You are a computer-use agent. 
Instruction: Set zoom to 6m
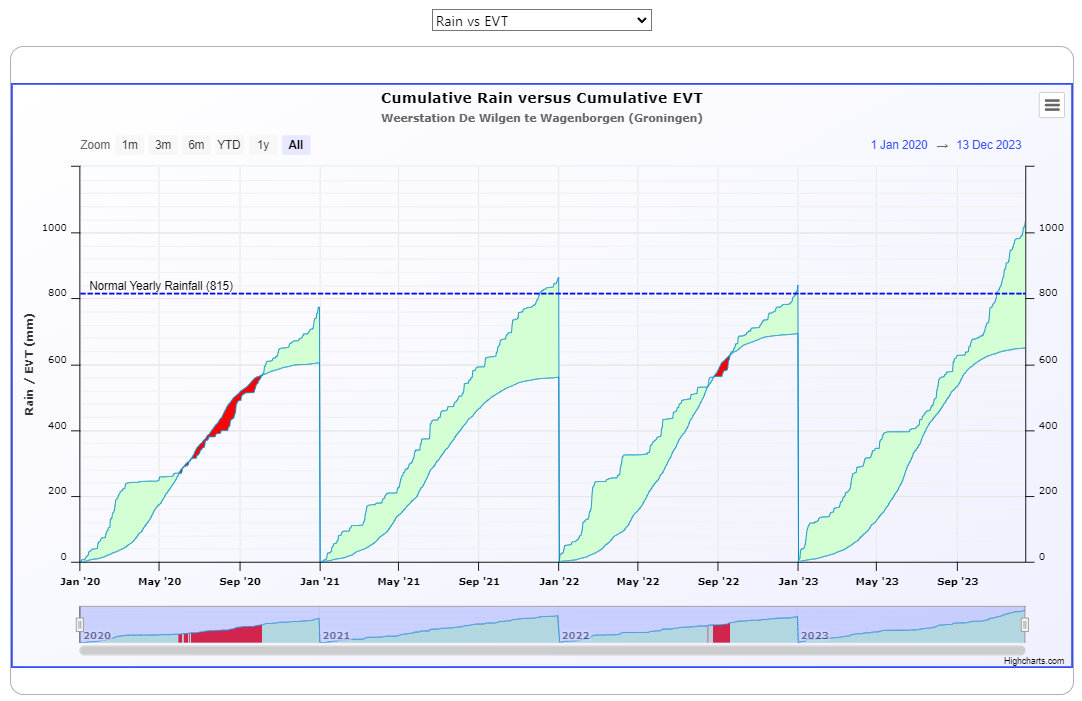click(x=196, y=145)
